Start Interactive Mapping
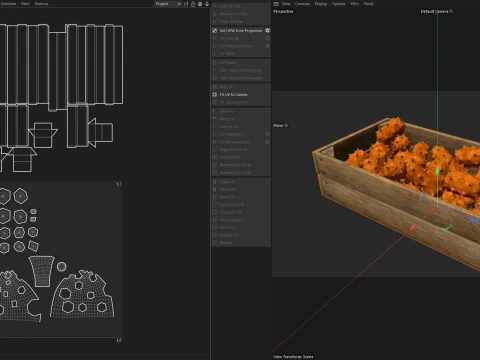480x360 pixels. coord(241,70)
